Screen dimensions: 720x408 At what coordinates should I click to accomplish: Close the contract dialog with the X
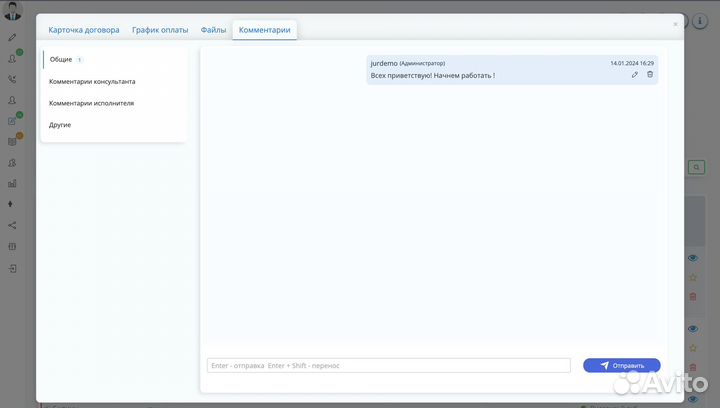pos(675,24)
